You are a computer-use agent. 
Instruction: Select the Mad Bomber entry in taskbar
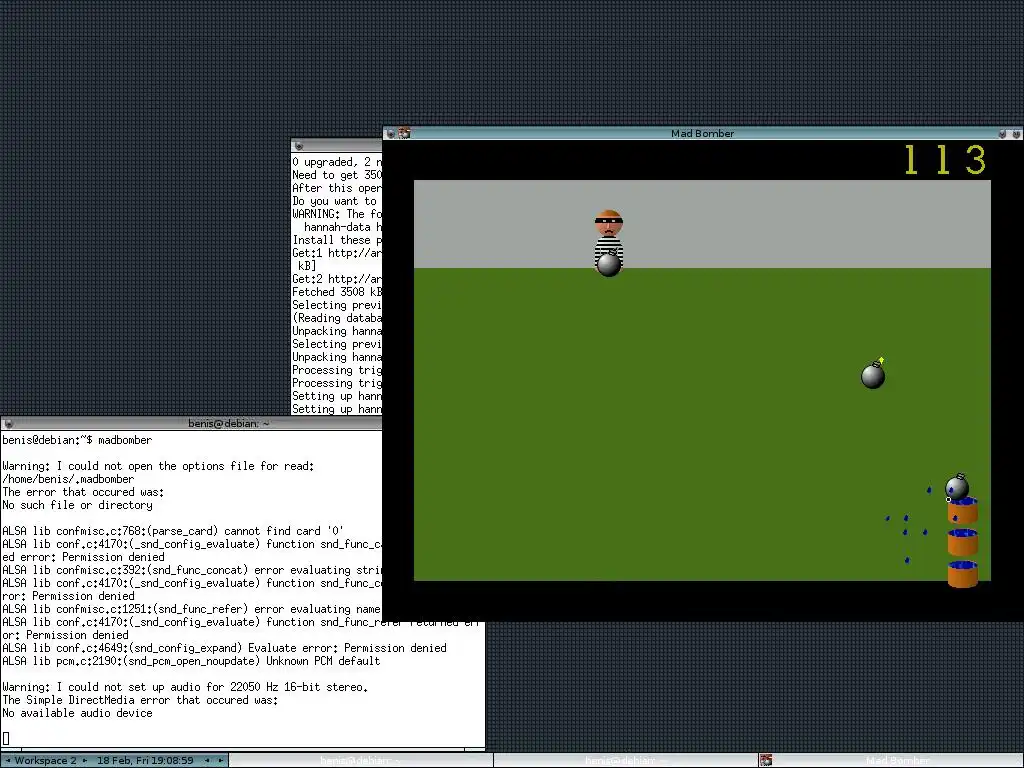(891, 761)
